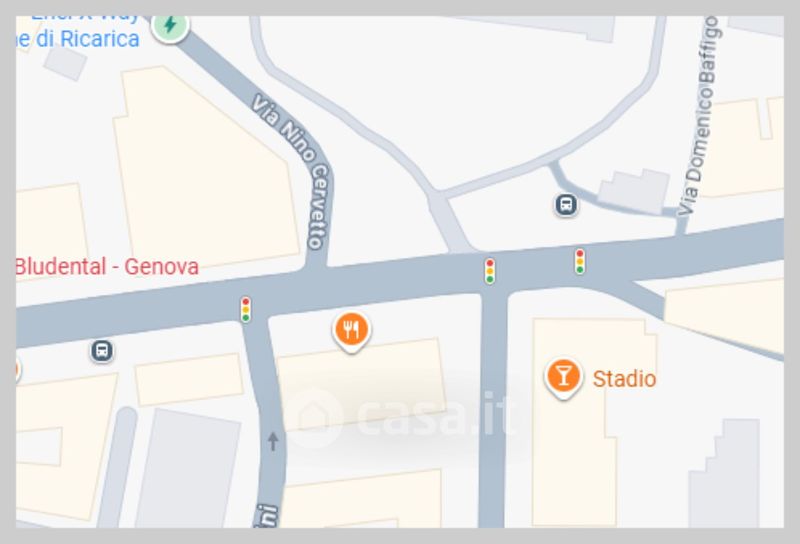Click the Stadio text label
Image resolution: width=800 pixels, height=544 pixels.
(x=624, y=379)
